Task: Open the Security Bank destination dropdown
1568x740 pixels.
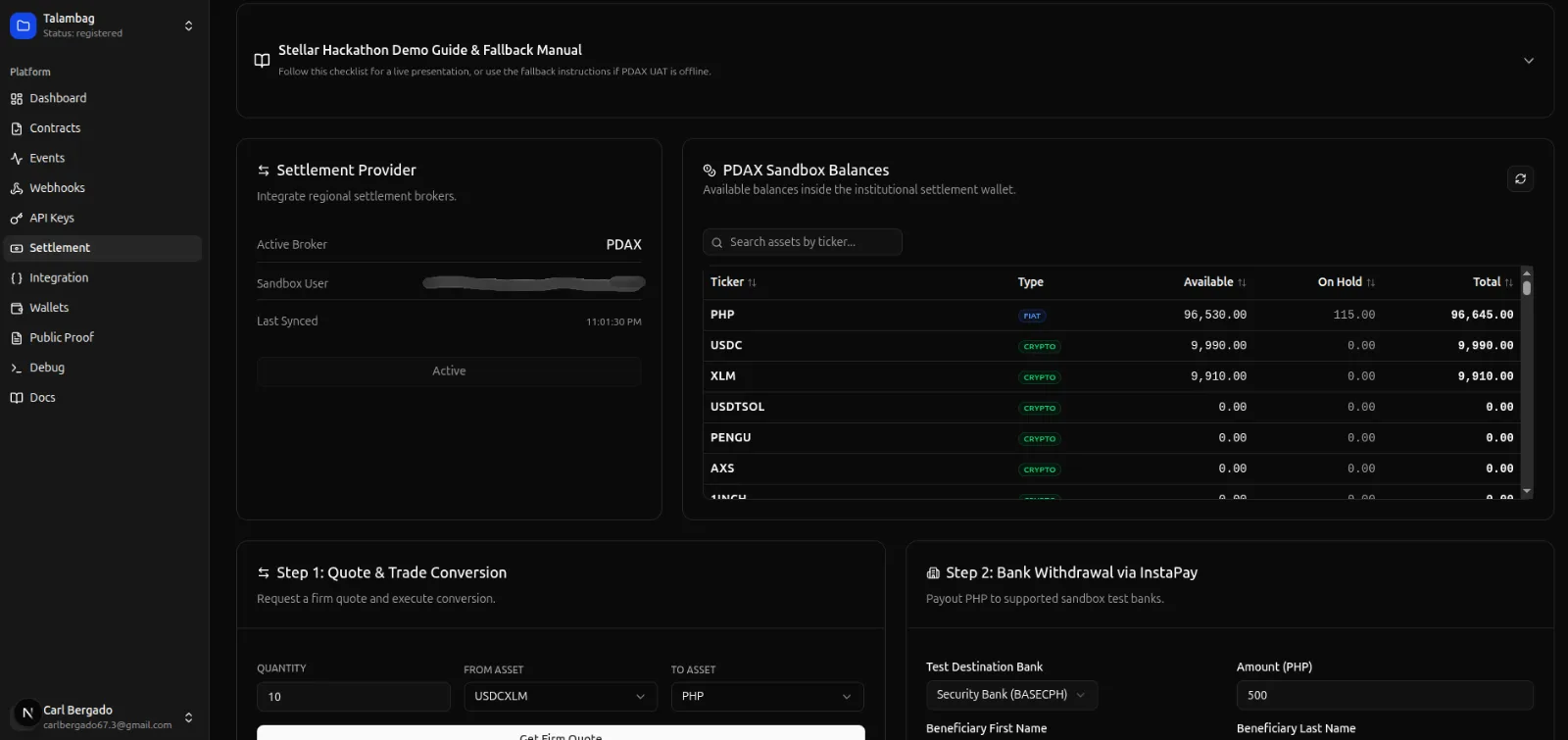Action: [x=1011, y=695]
